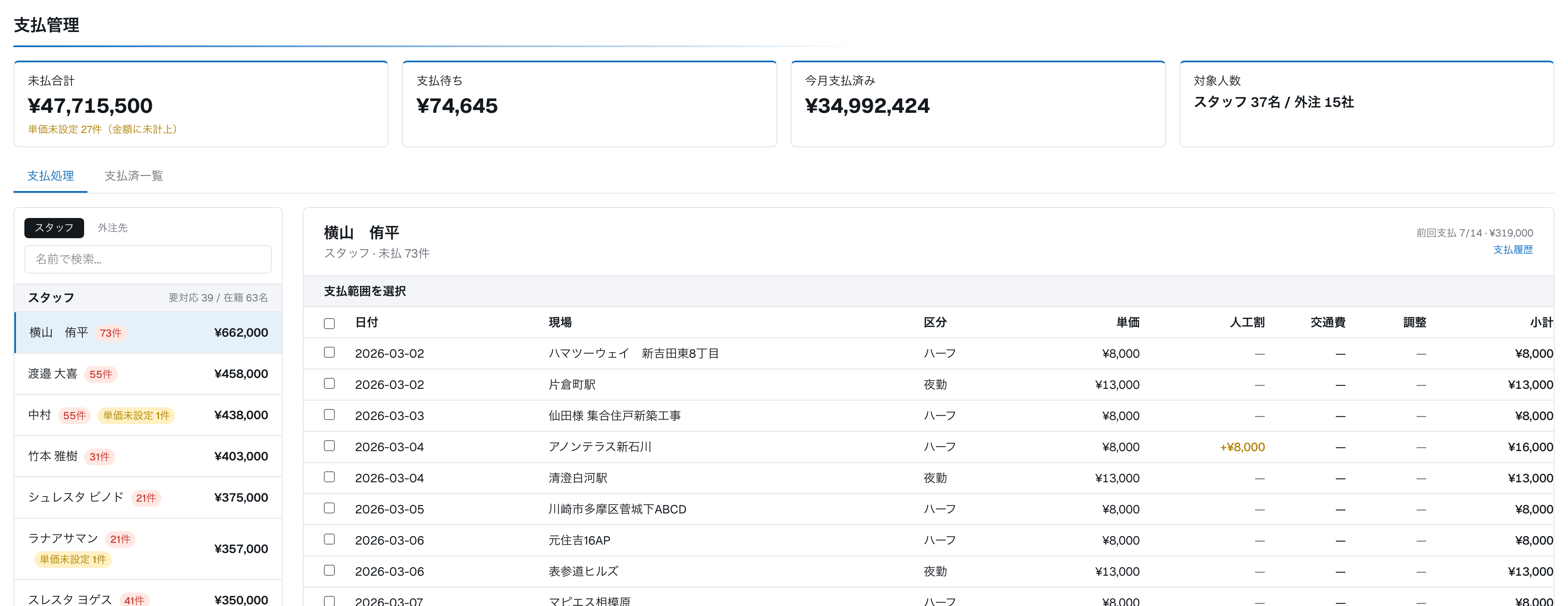Viewport: 1568px width, 606px height.
Task: Select staff 横山 侑平 in the list
Action: click(x=148, y=332)
